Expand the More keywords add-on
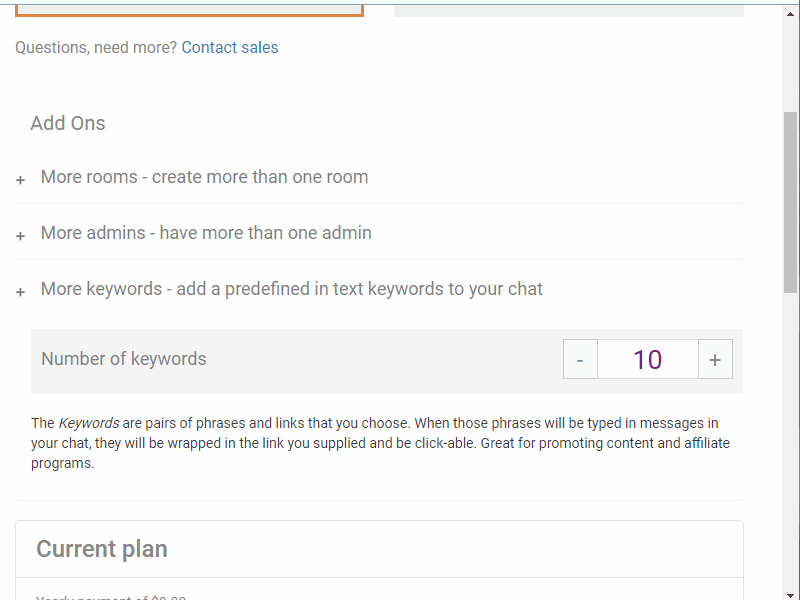The height and width of the screenshot is (600, 800). click(291, 289)
